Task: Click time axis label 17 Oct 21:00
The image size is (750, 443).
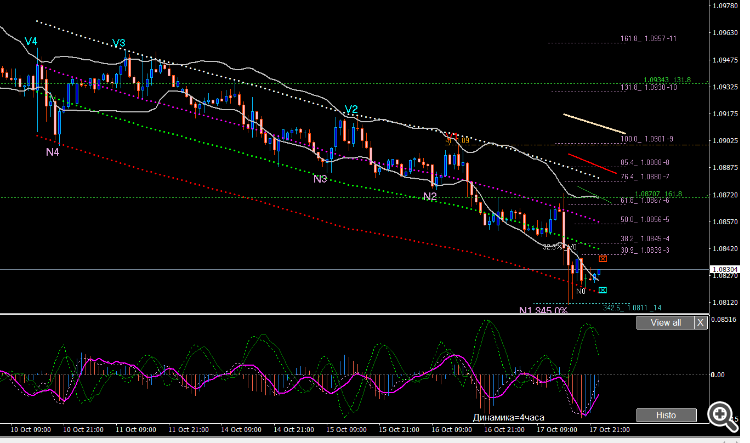Action: coord(609,430)
